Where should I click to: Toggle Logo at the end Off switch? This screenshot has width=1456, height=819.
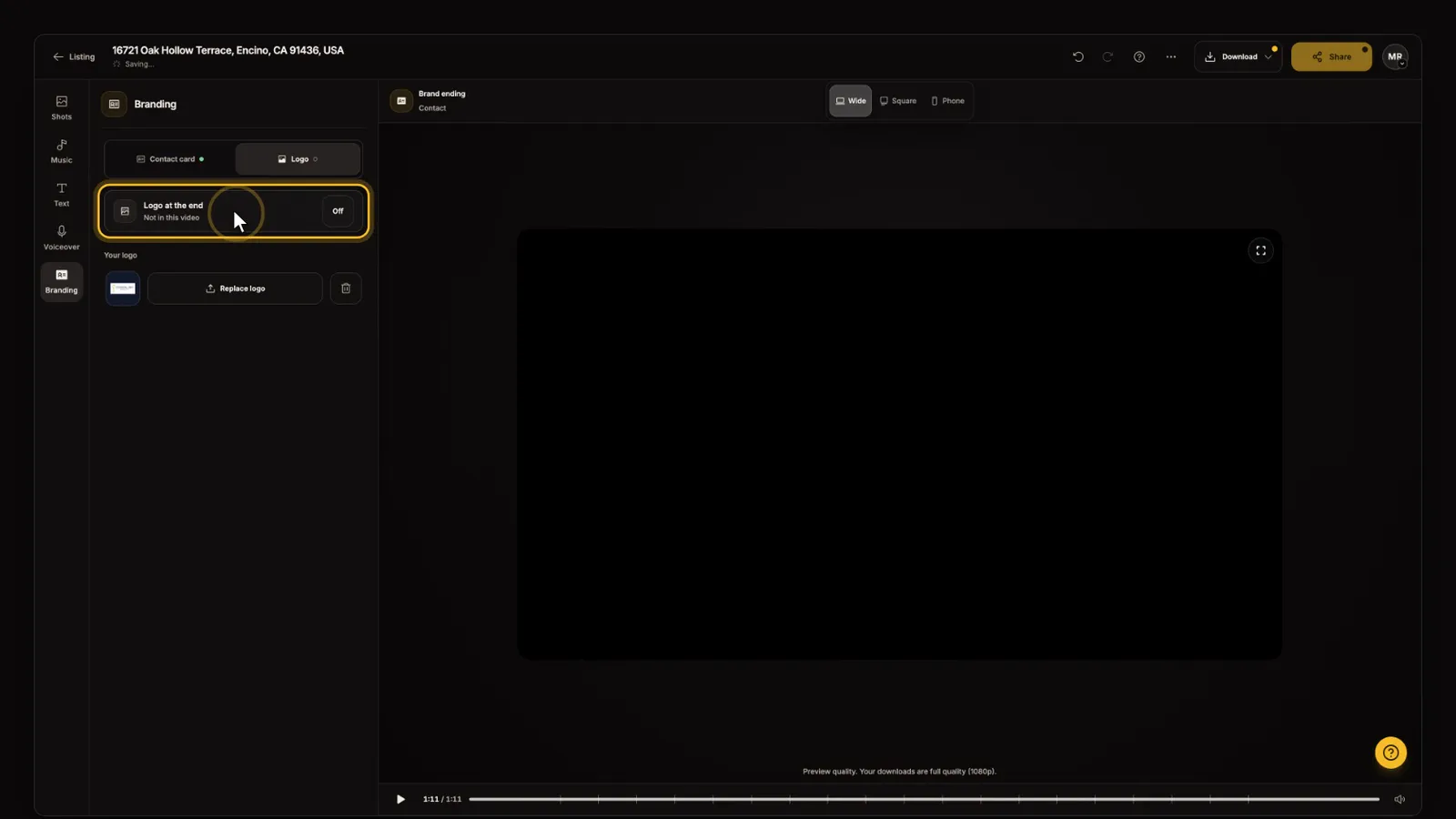[338, 211]
